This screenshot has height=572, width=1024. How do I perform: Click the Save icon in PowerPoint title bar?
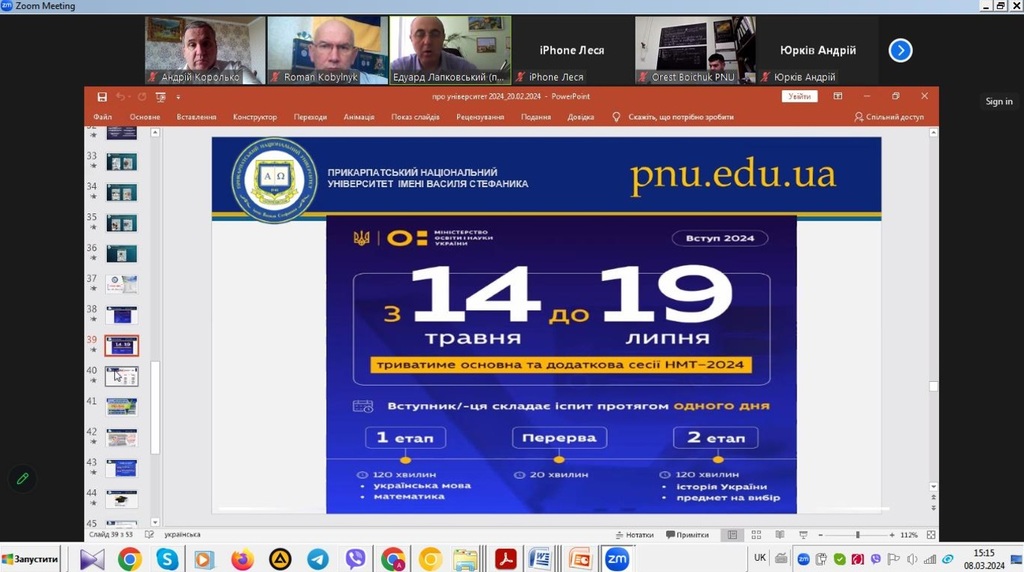tap(102, 97)
